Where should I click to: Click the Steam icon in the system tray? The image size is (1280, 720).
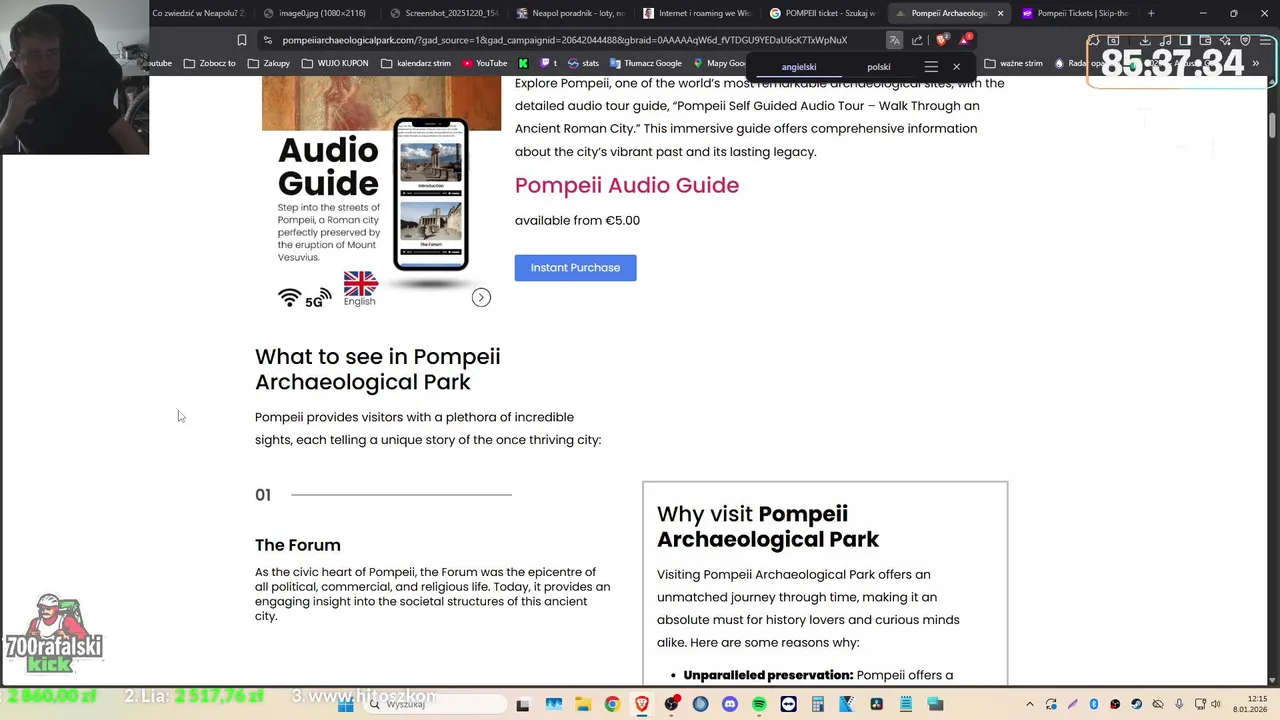point(1136,705)
